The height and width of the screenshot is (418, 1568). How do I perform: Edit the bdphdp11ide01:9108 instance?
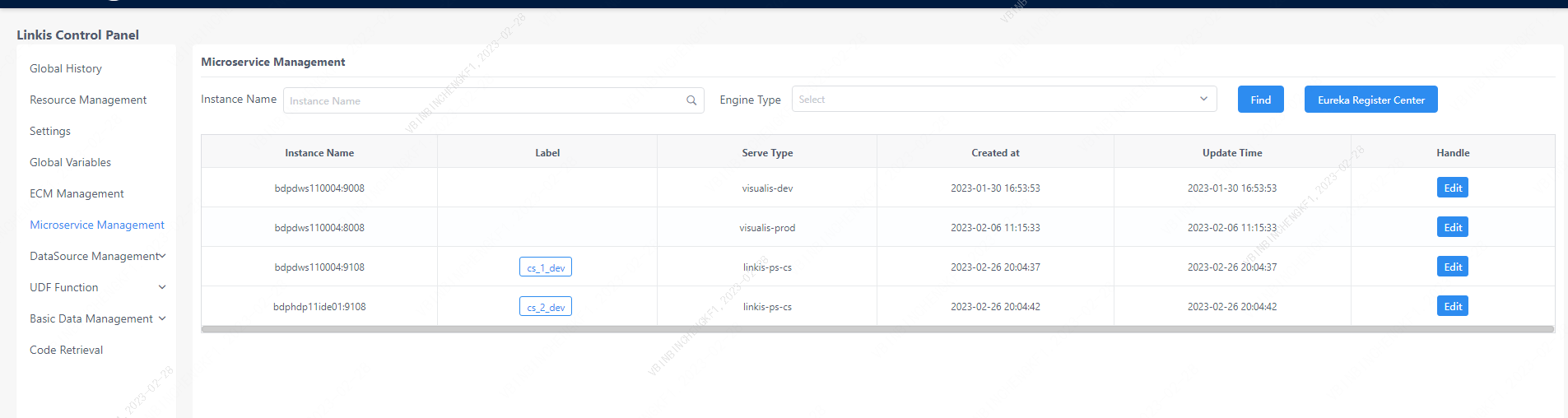click(x=1453, y=306)
